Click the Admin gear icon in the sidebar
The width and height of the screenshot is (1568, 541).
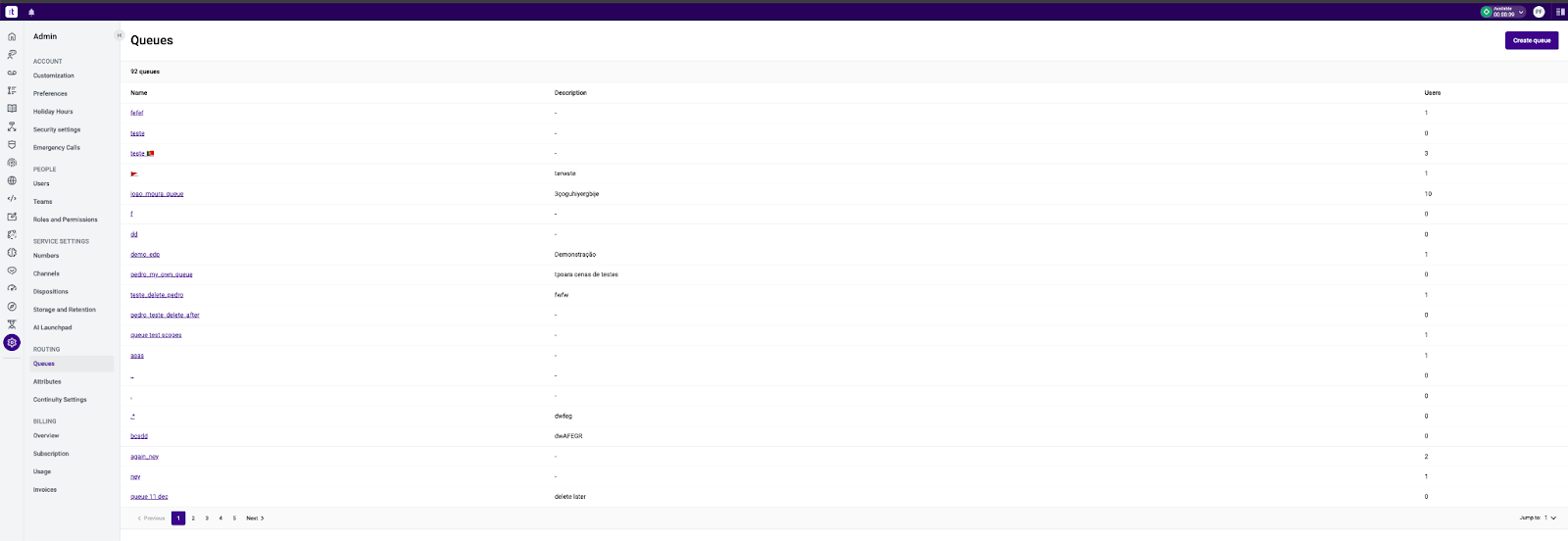click(12, 342)
